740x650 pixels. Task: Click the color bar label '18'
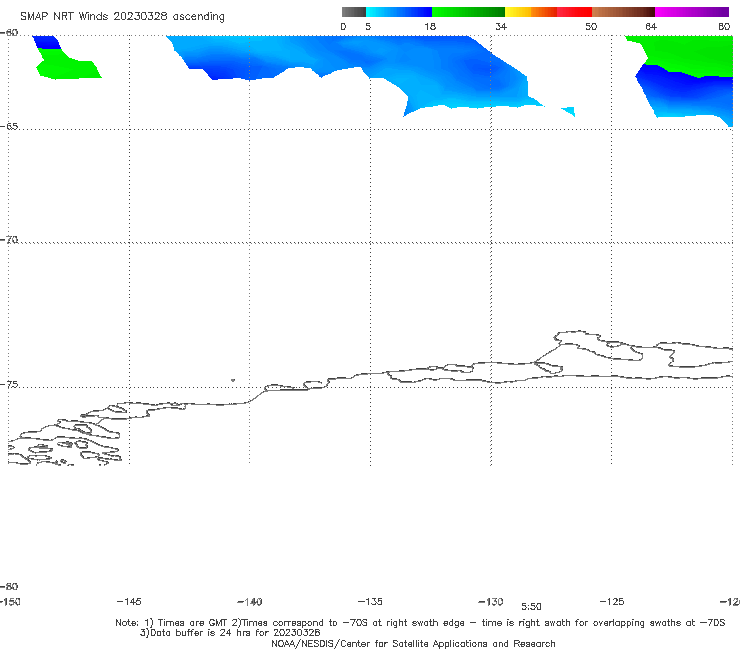click(x=430, y=26)
